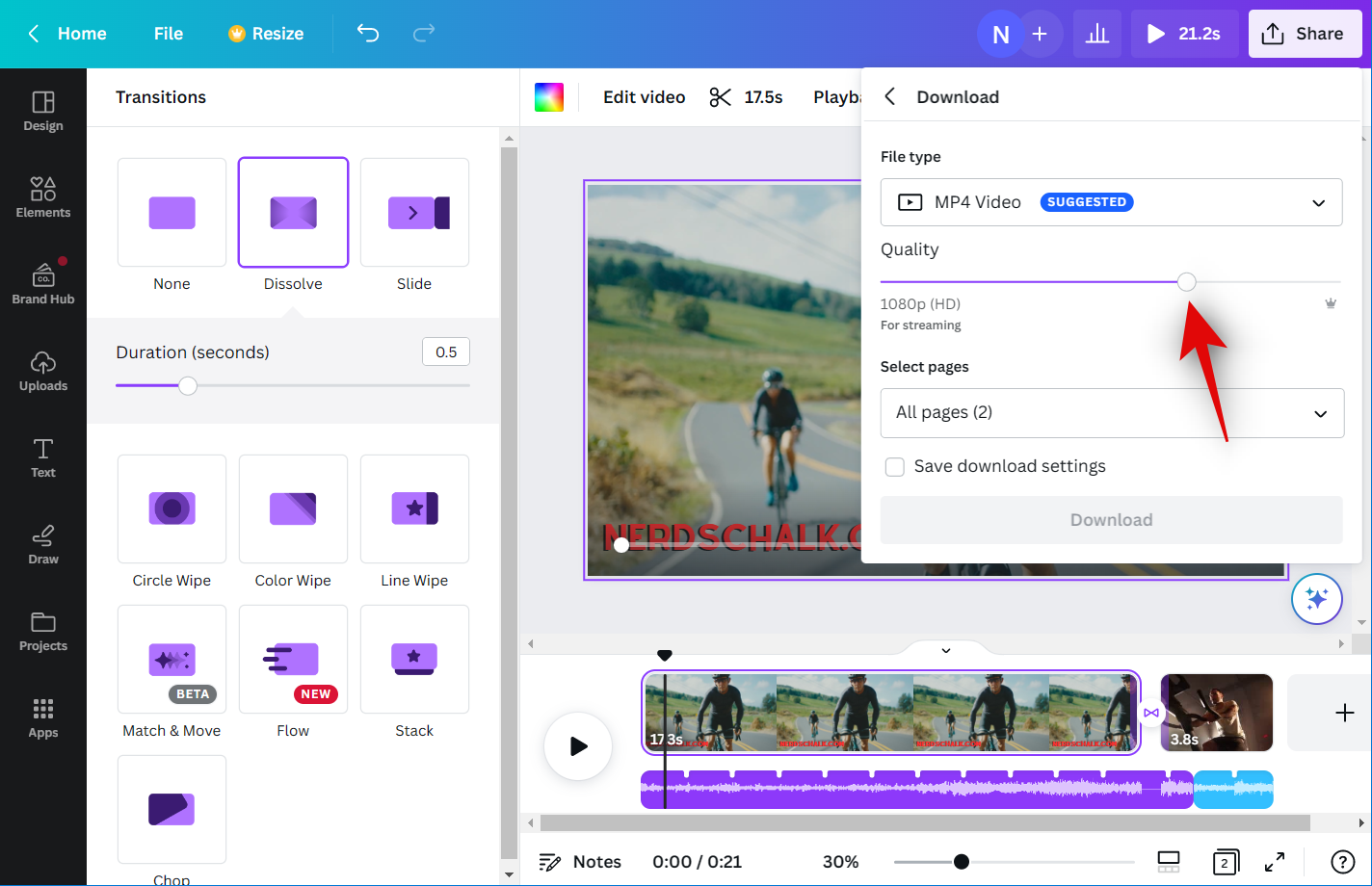Go back from the Download panel
Viewport: 1372px width, 886px height.
pyautogui.click(x=890, y=97)
